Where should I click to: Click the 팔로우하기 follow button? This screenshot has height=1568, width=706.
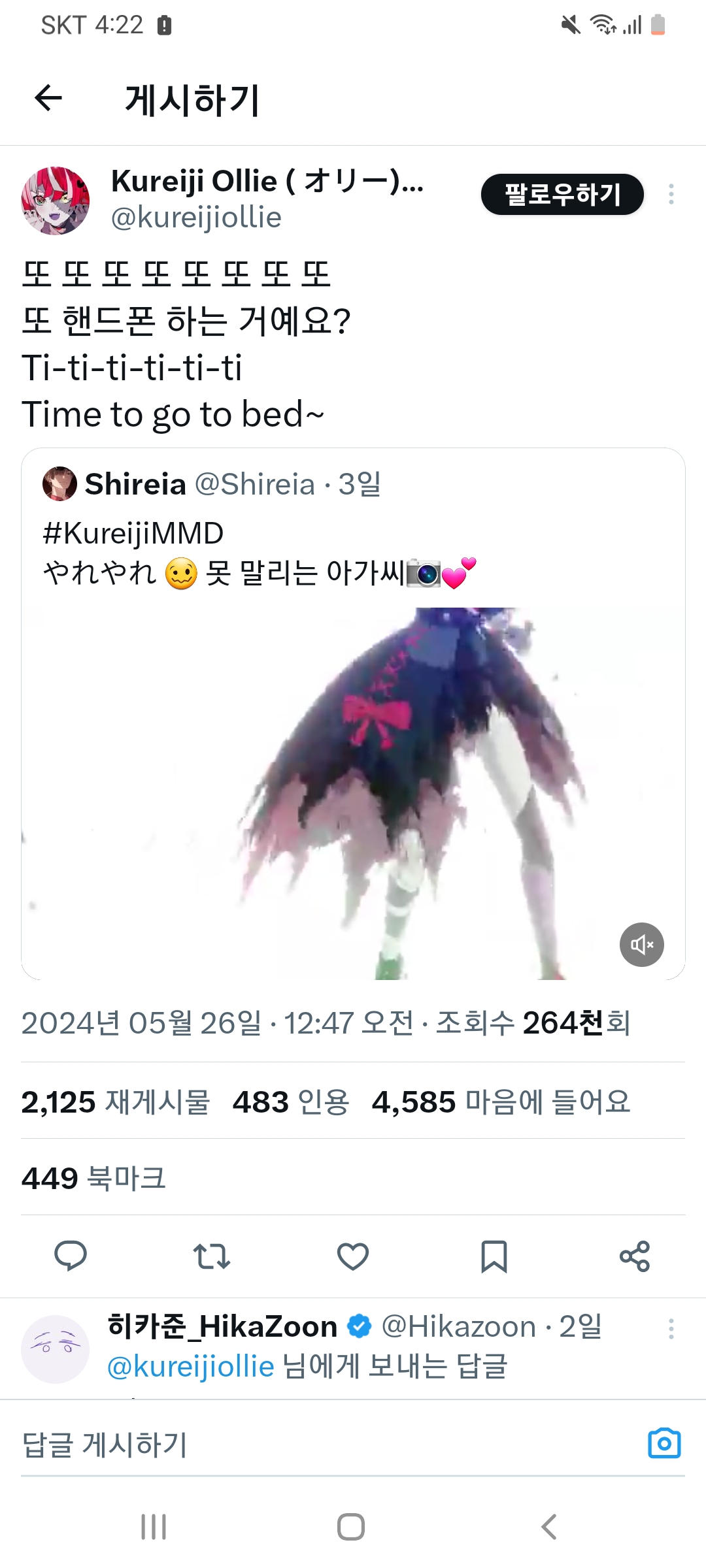[562, 194]
